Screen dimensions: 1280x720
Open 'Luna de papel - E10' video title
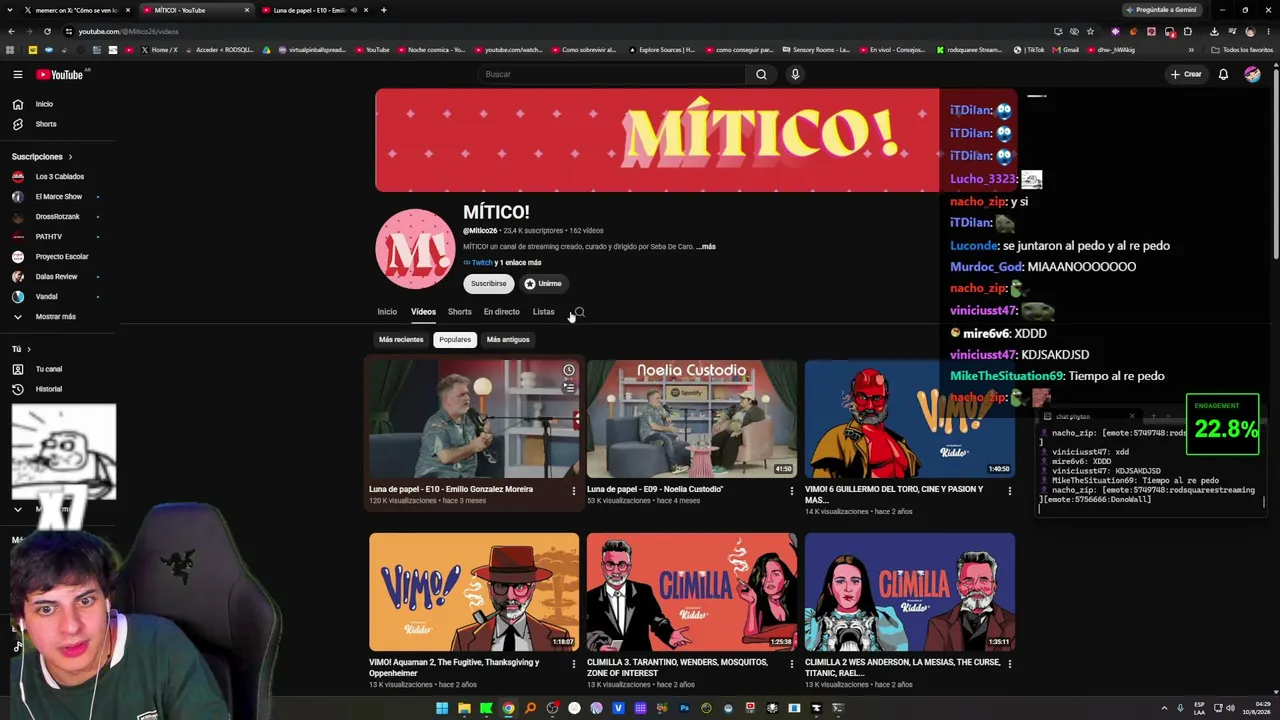451,490
